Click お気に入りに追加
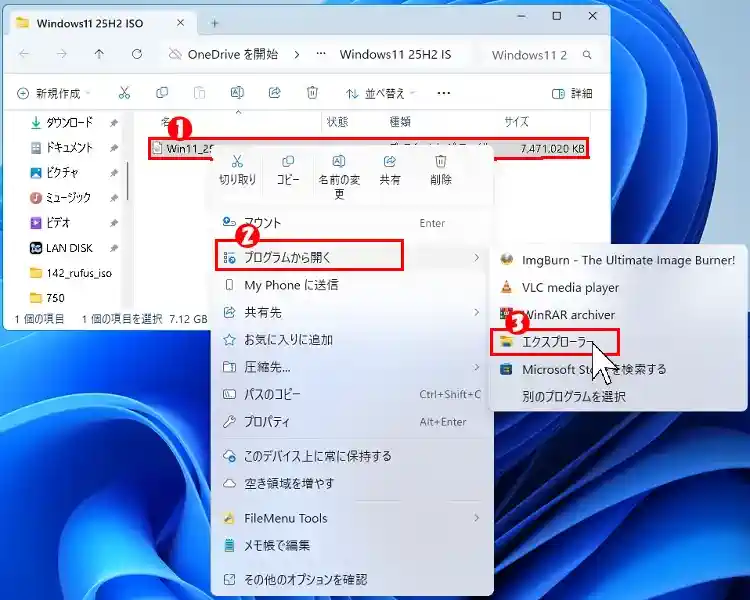The width and height of the screenshot is (750, 600). 352,340
